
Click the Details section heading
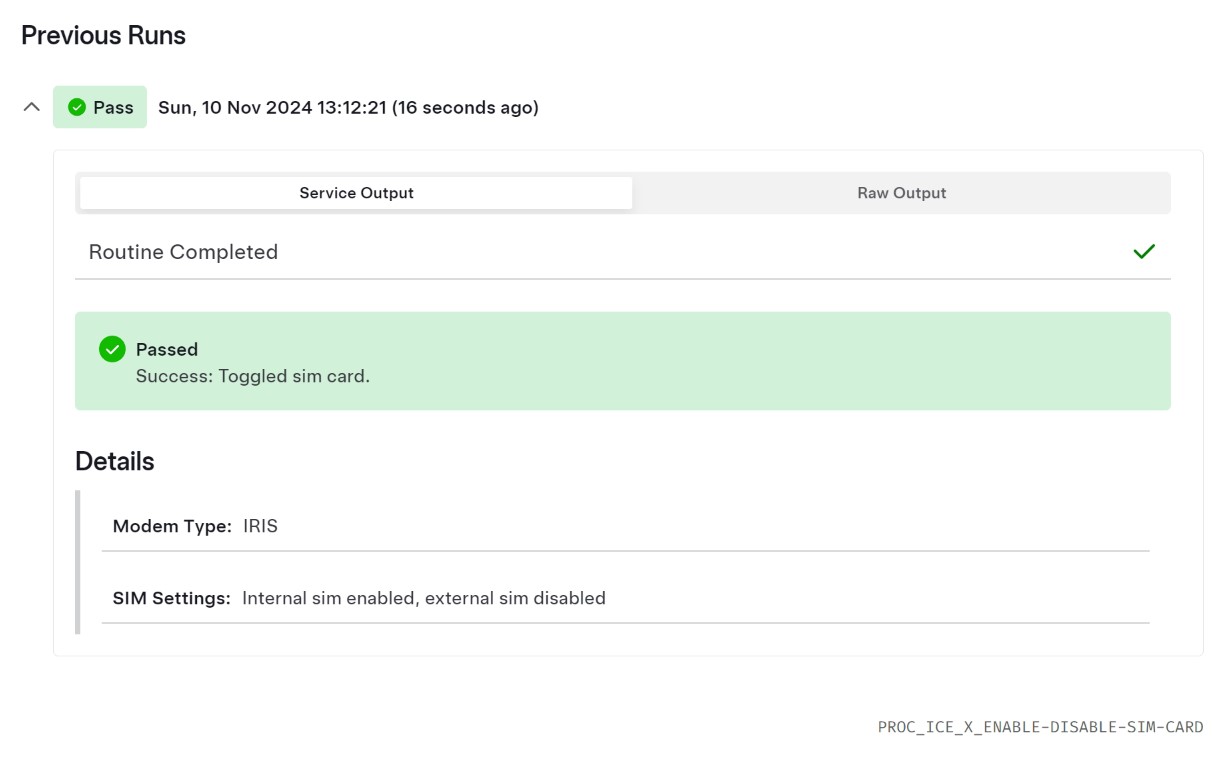click(115, 461)
